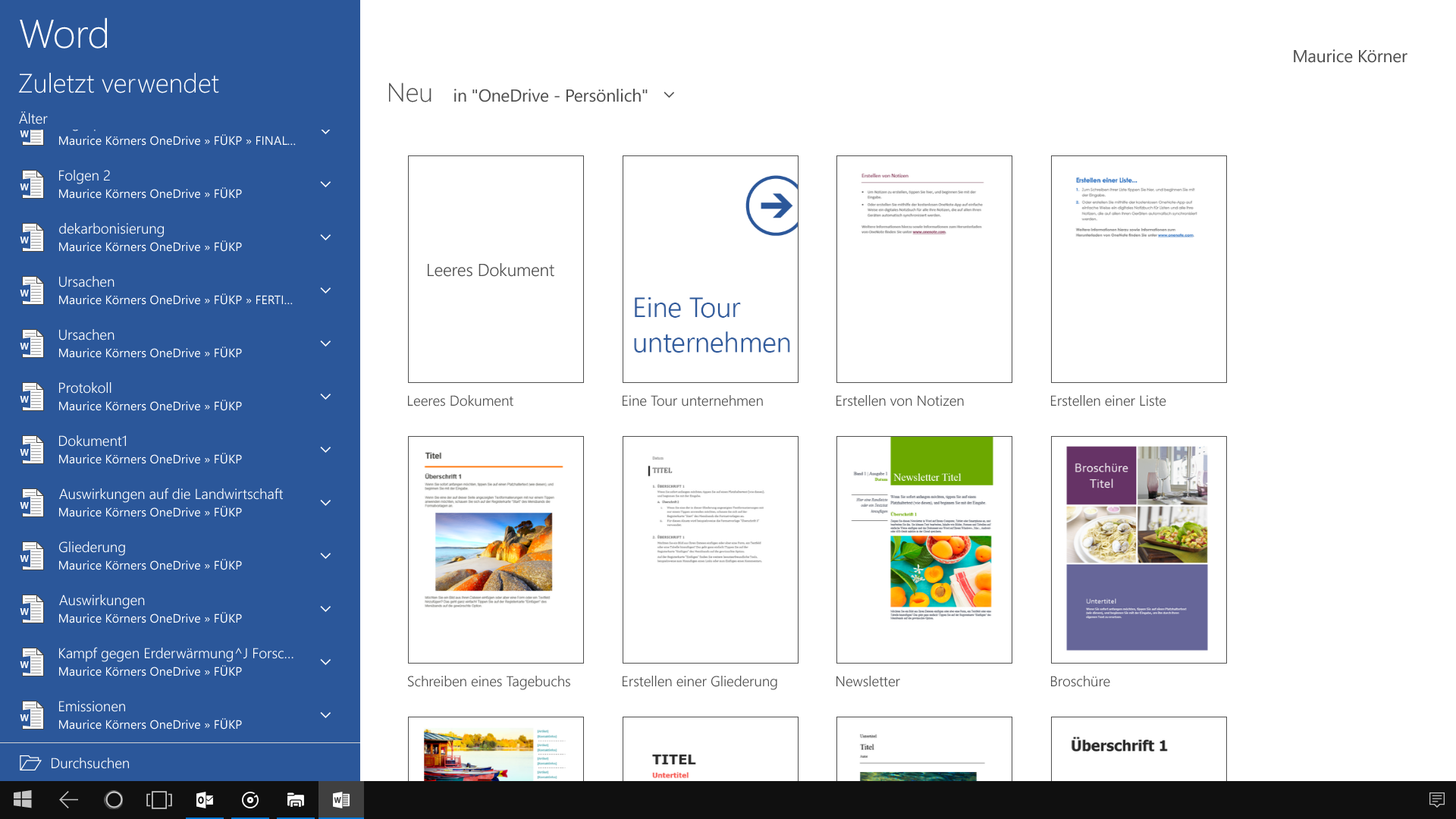Click the Word icon beside Protokoll
Screen dimensions: 1456x819
coord(32,397)
